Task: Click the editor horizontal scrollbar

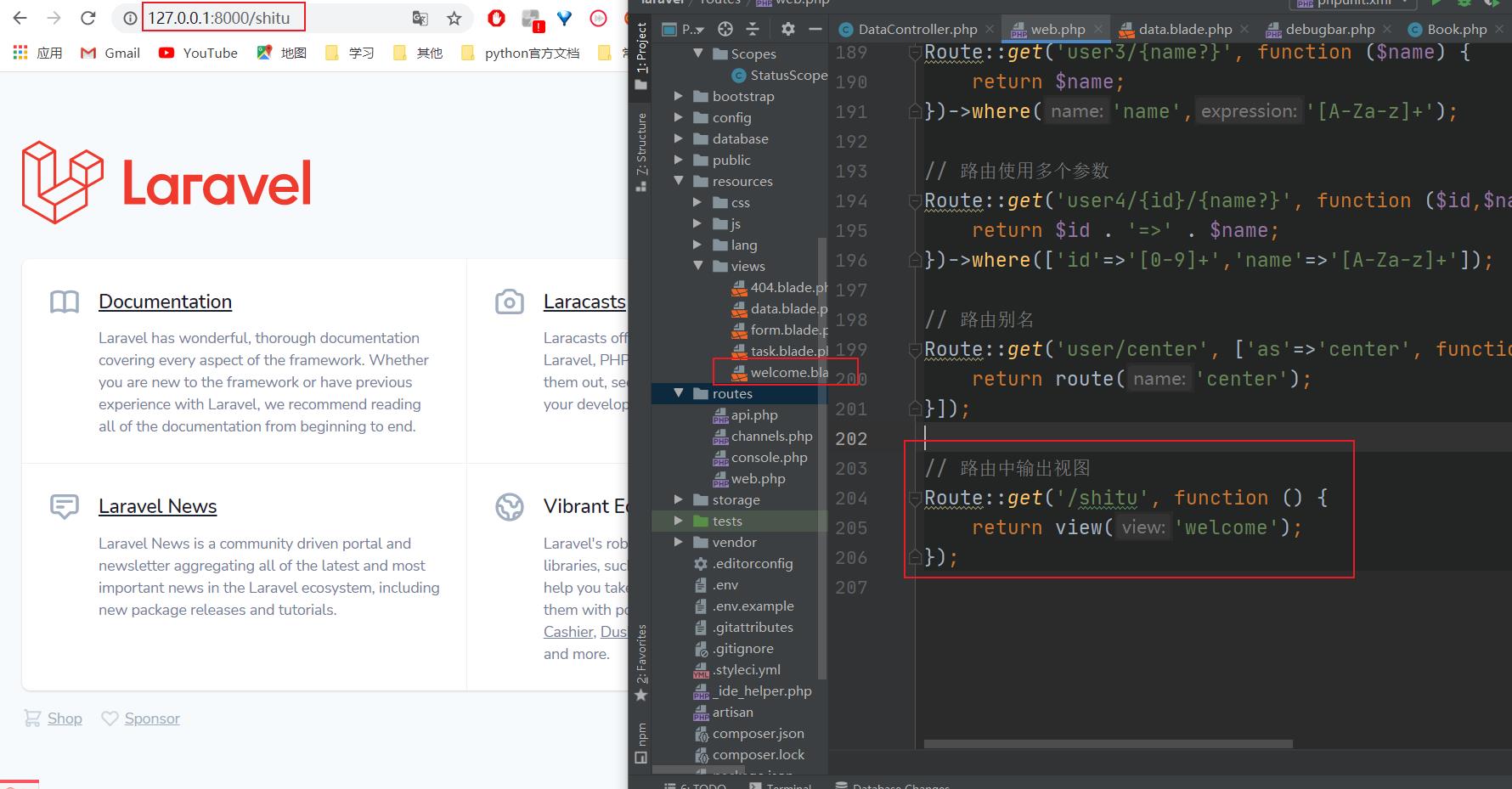Action: point(1108,744)
